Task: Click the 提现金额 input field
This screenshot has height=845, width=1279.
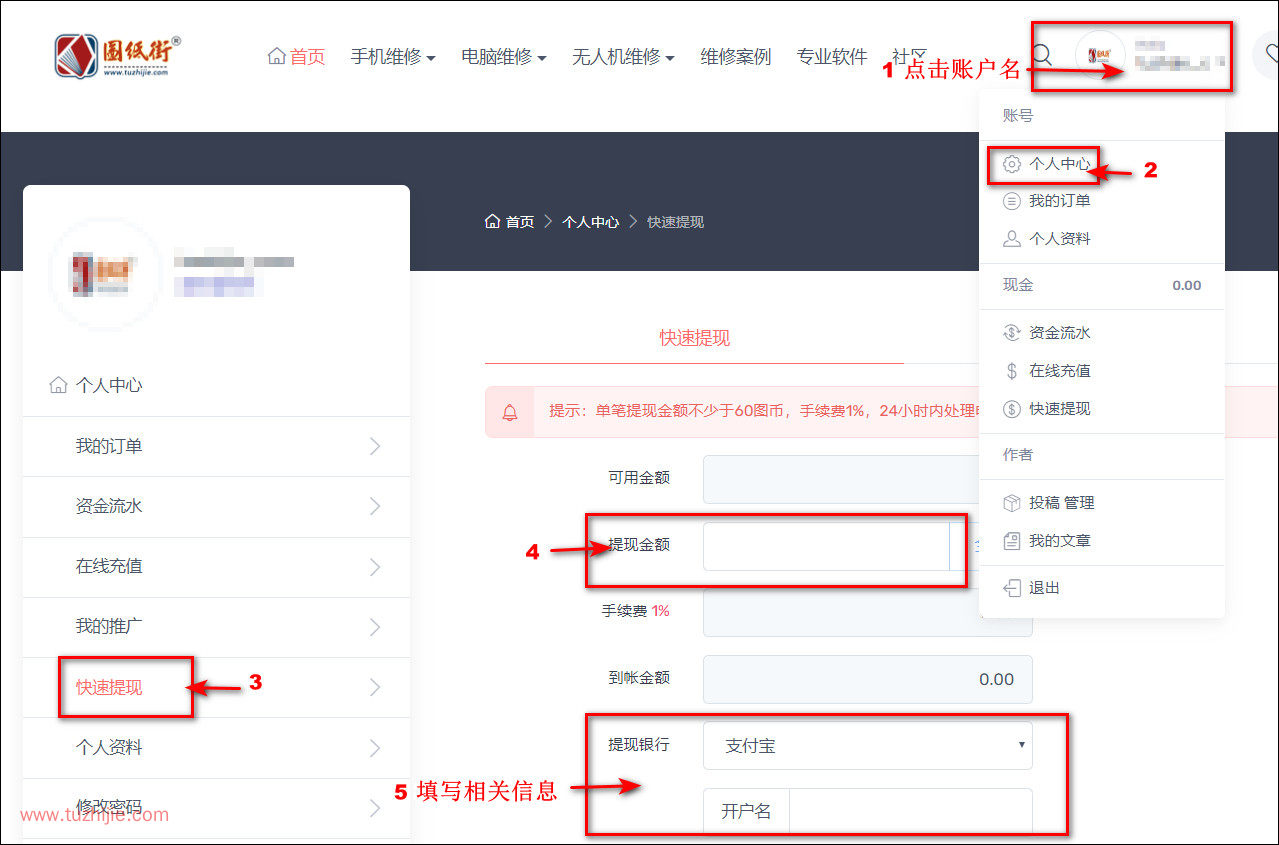Action: pyautogui.click(x=825, y=546)
